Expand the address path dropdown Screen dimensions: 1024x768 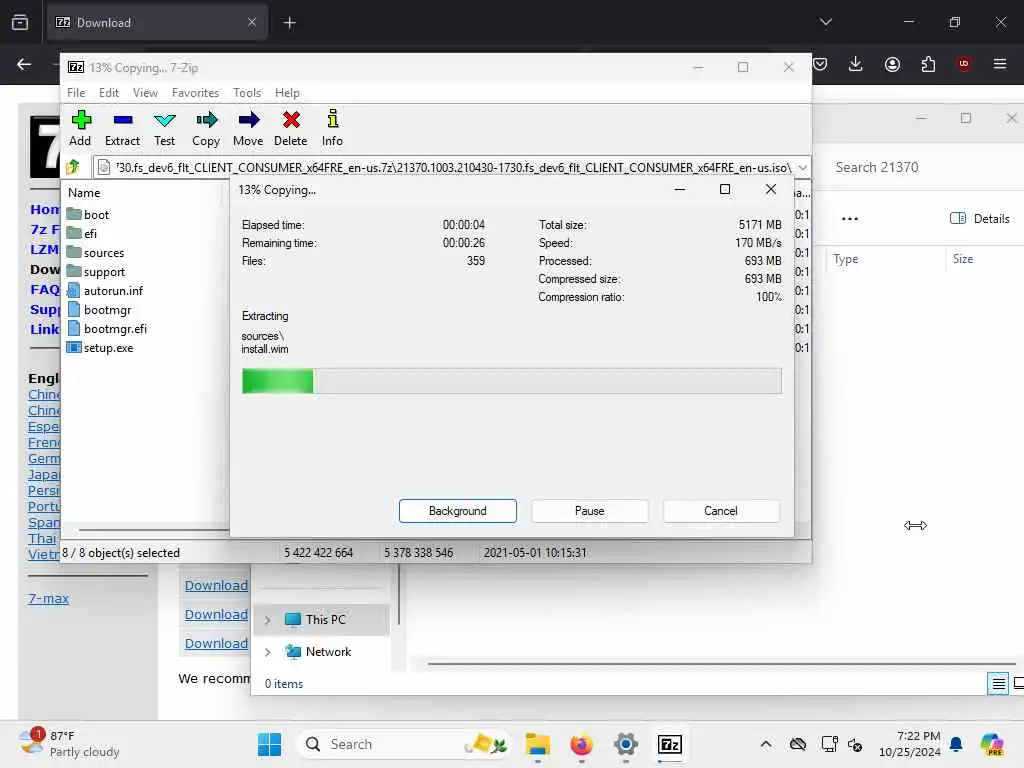click(803, 168)
